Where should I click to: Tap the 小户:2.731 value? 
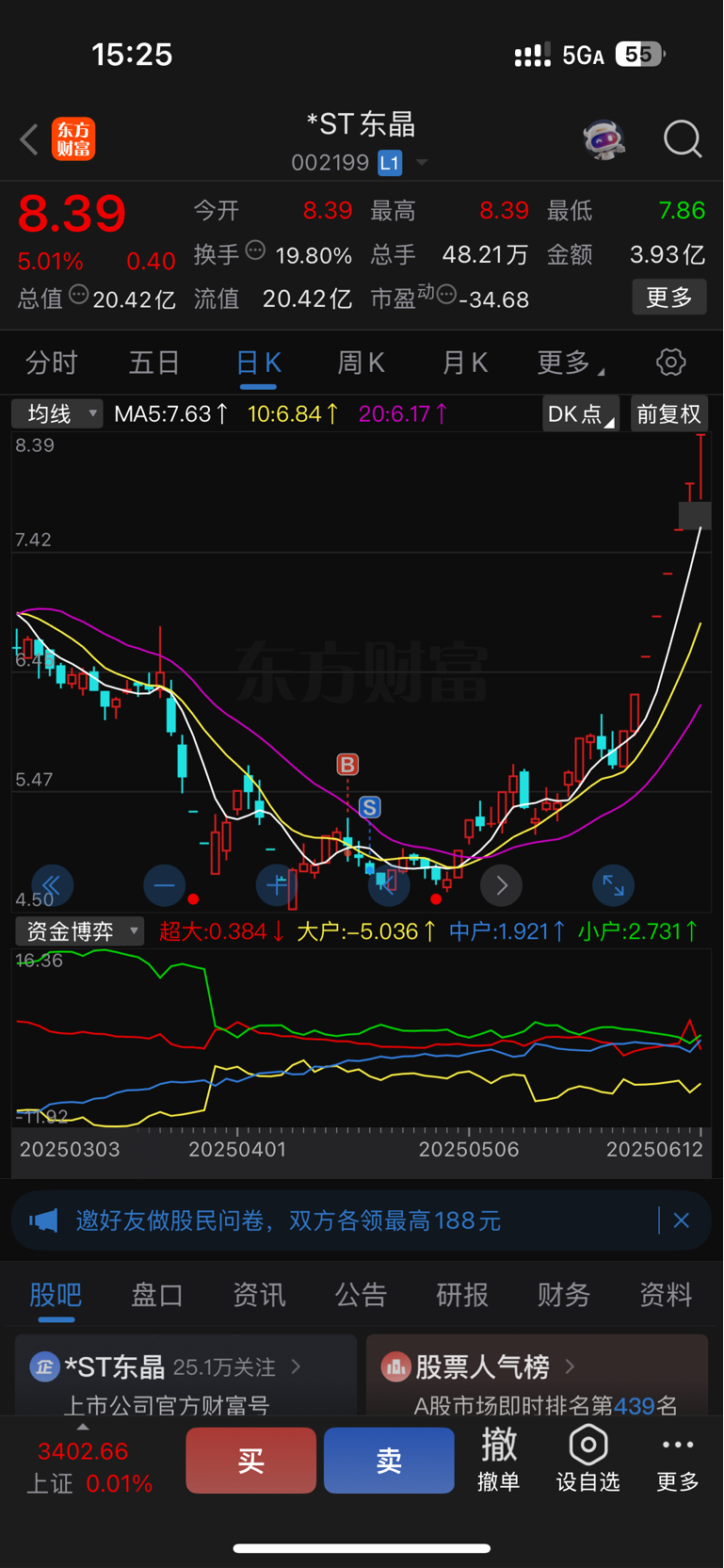pyautogui.click(x=638, y=931)
